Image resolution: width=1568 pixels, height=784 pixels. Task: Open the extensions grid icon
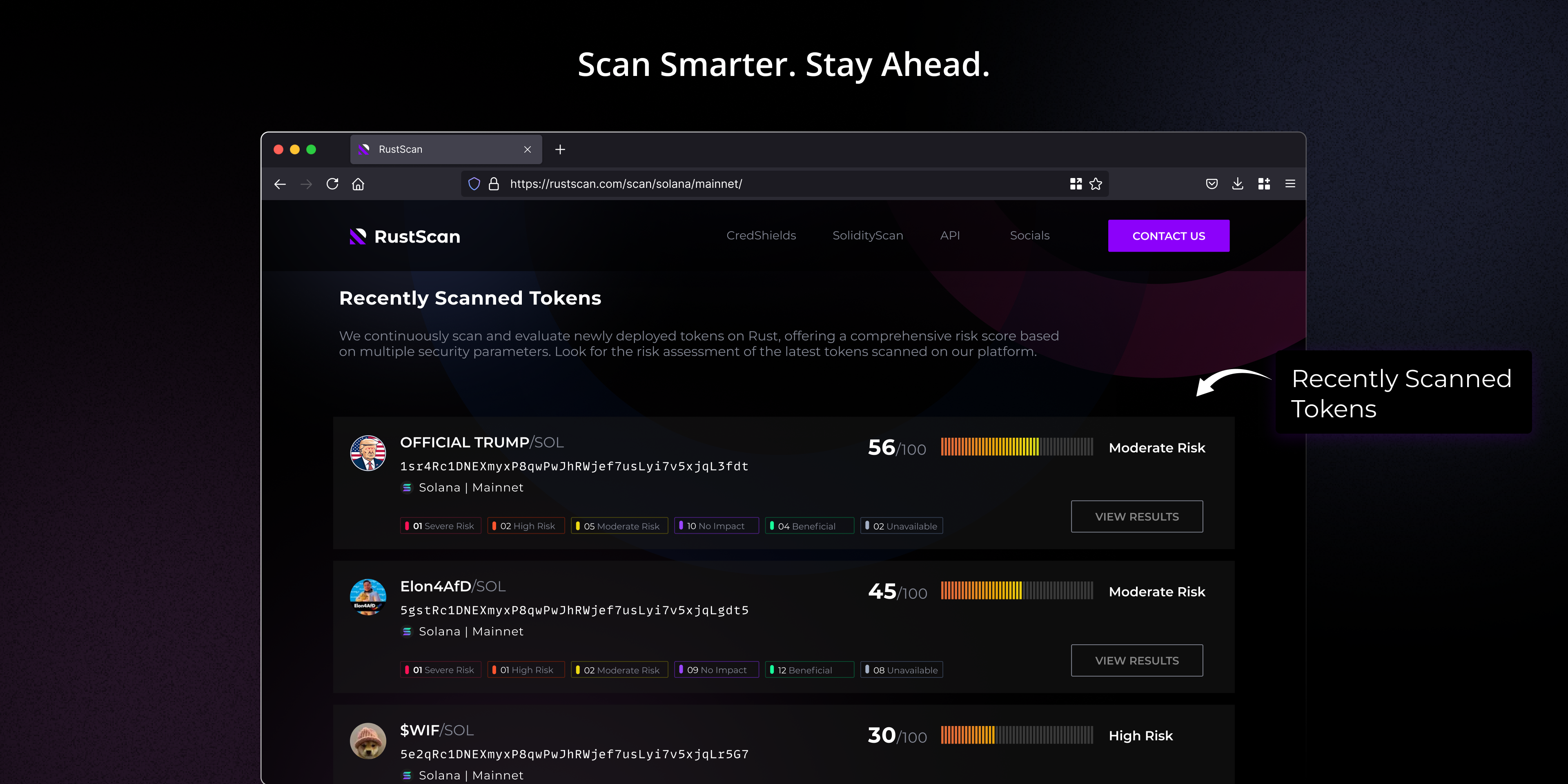pyautogui.click(x=1264, y=184)
